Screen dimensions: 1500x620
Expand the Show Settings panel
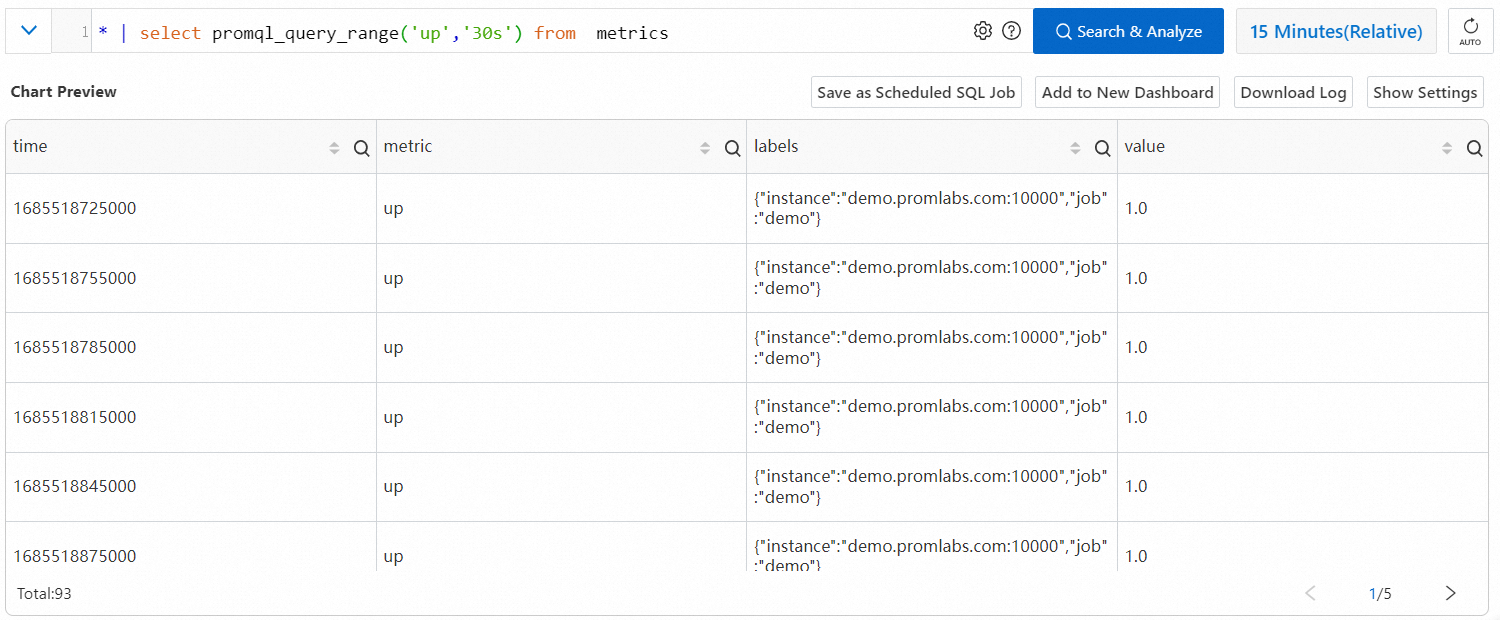point(1425,92)
